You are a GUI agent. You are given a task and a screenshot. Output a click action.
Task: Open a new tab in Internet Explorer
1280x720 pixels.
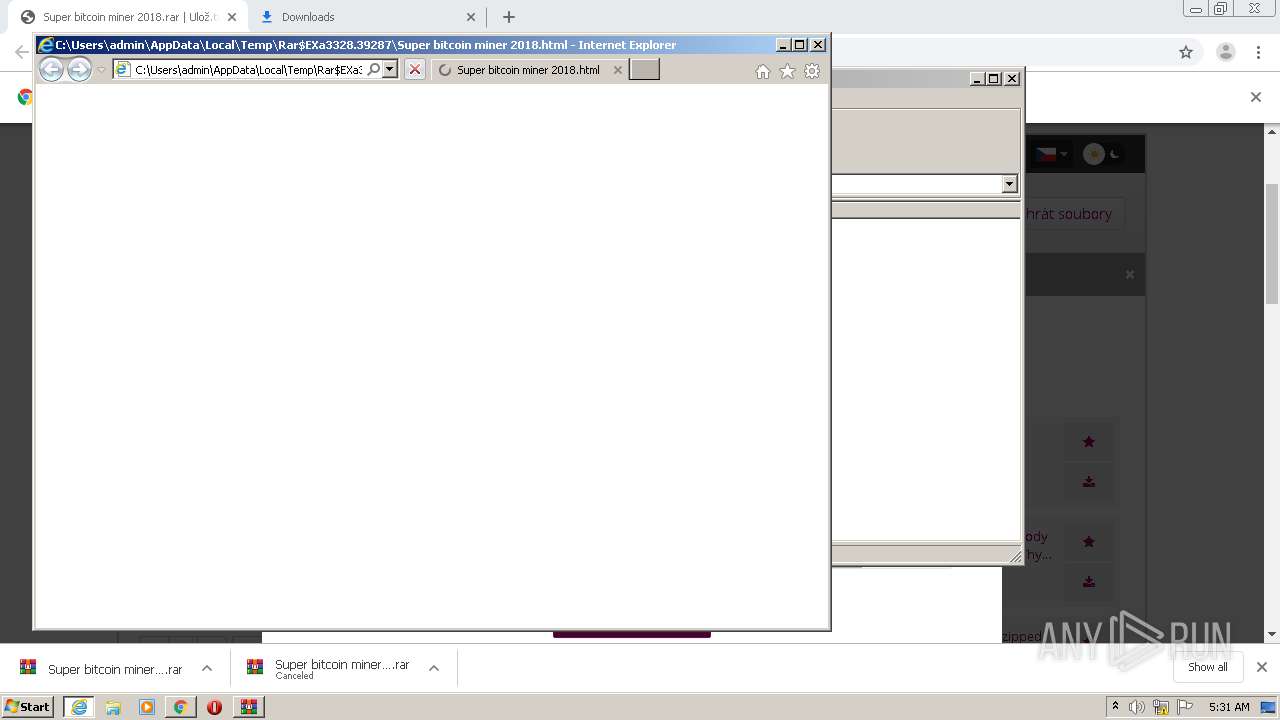(x=644, y=69)
